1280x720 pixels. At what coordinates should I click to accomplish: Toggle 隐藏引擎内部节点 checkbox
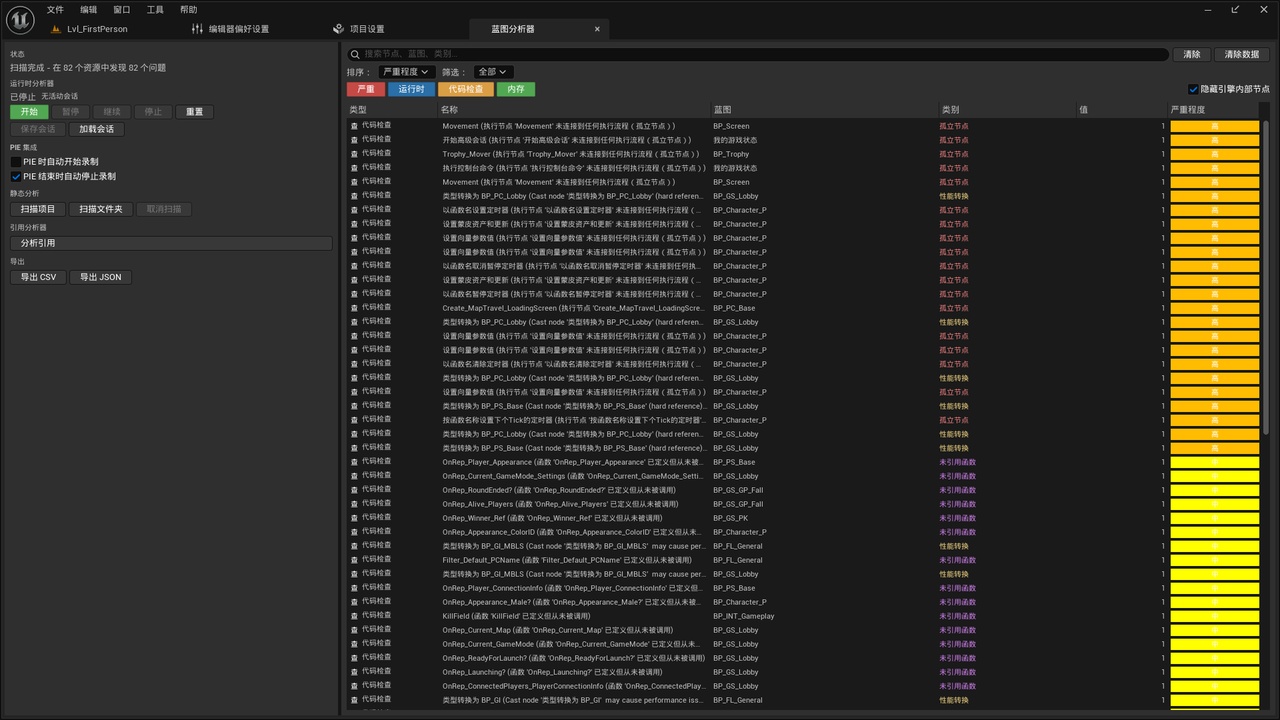pos(1193,89)
